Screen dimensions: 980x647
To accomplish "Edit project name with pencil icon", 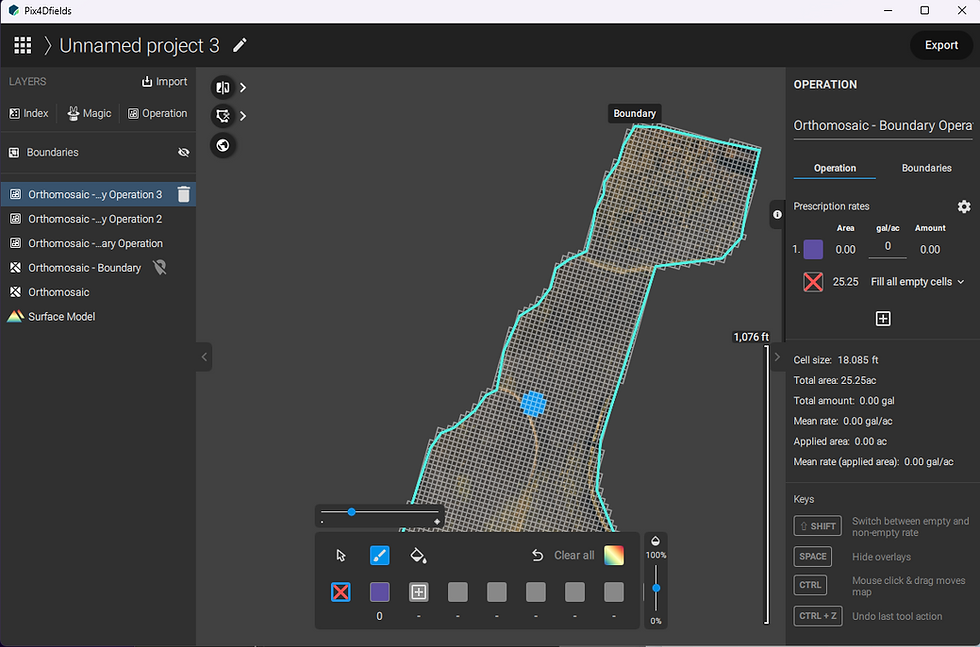I will (x=239, y=45).
